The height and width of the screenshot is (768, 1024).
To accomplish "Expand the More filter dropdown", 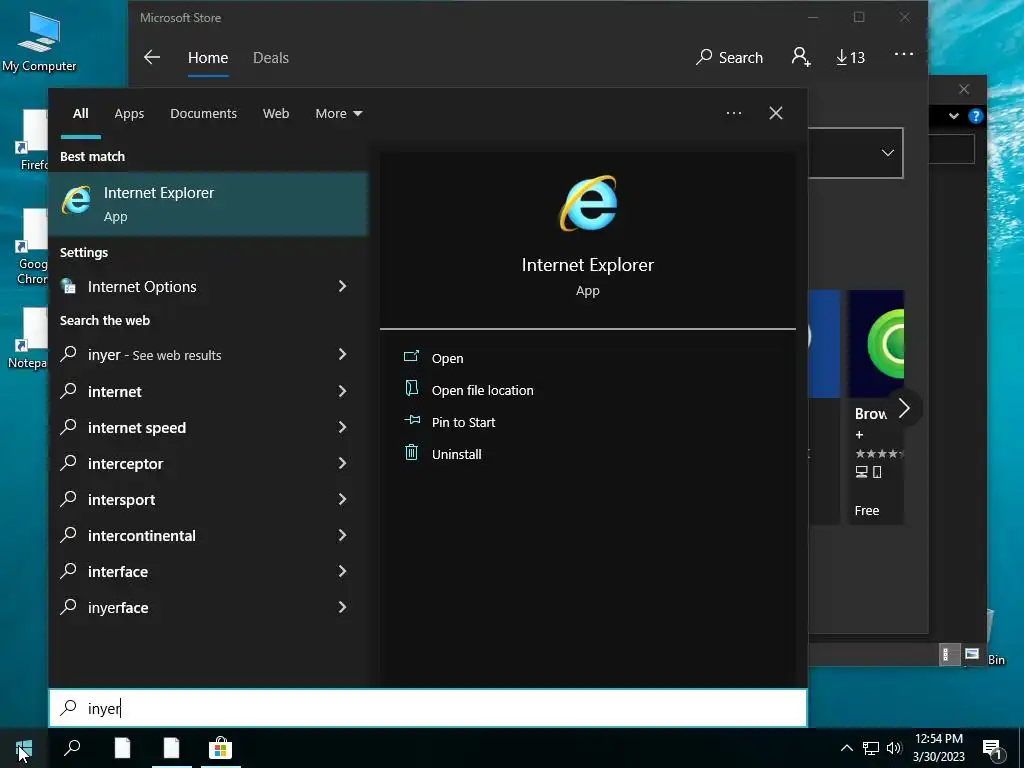I will [338, 114].
